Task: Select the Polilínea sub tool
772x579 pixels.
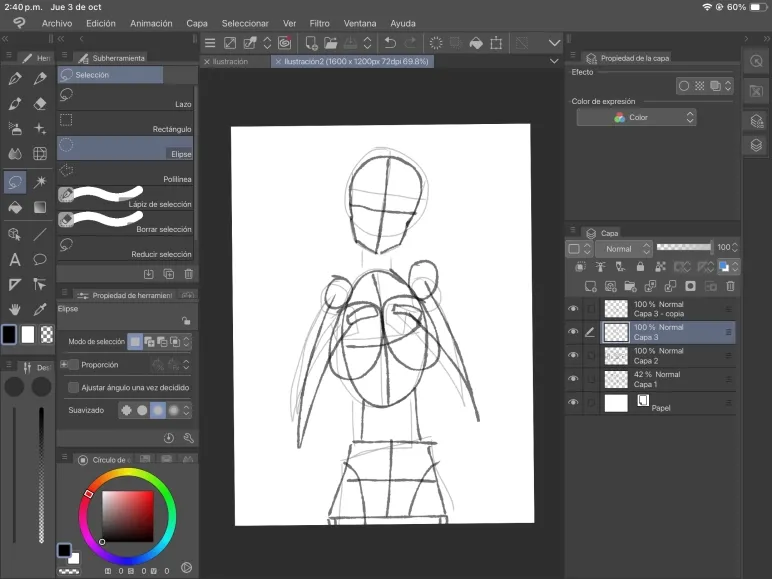Action: (125, 173)
